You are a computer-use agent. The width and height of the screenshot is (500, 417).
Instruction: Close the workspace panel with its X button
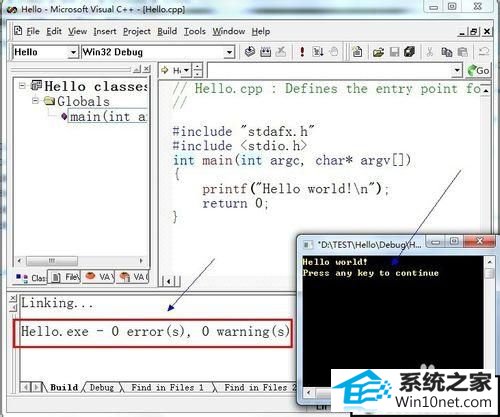pyautogui.click(x=147, y=69)
